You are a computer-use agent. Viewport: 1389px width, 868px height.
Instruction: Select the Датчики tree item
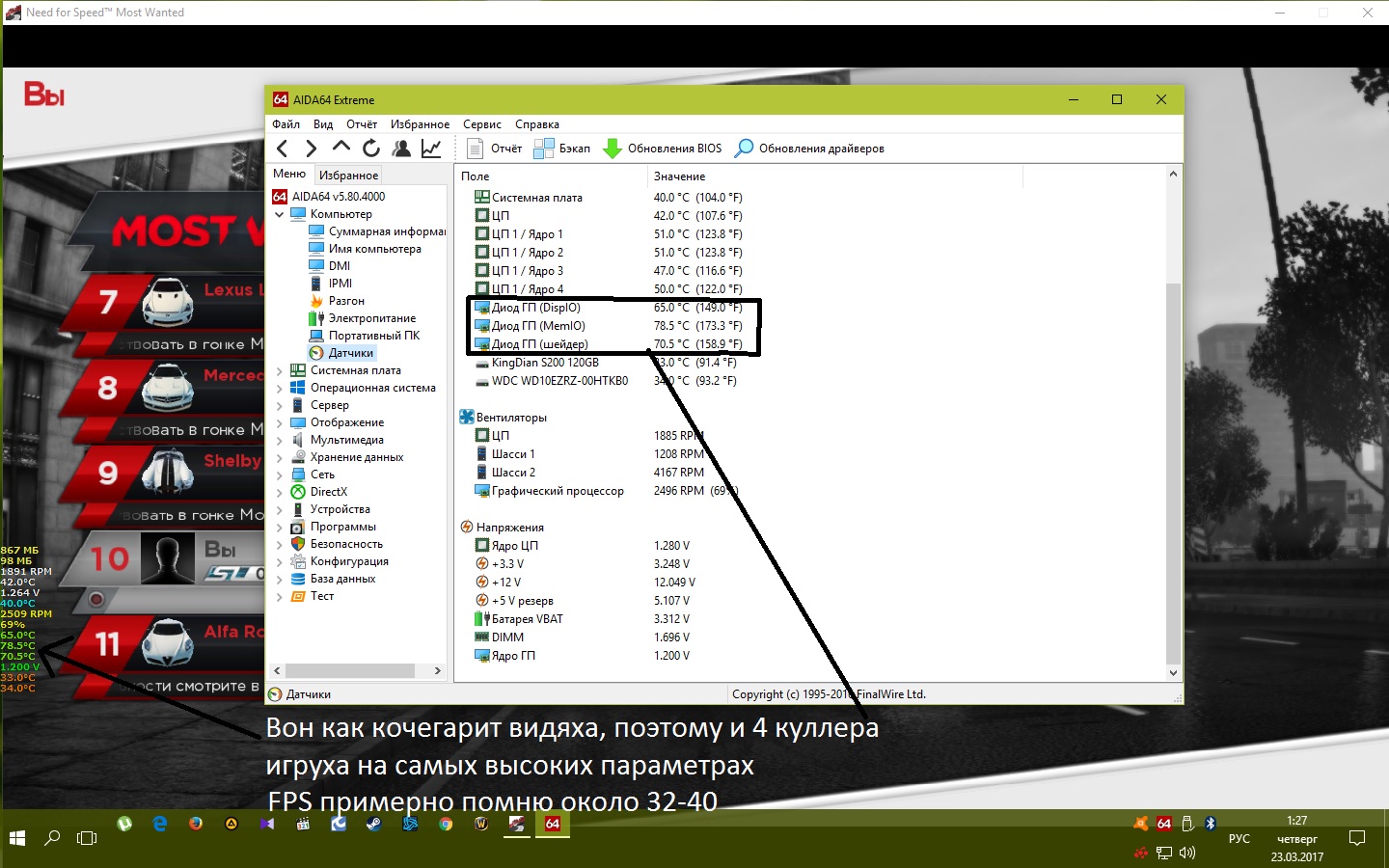[341, 353]
